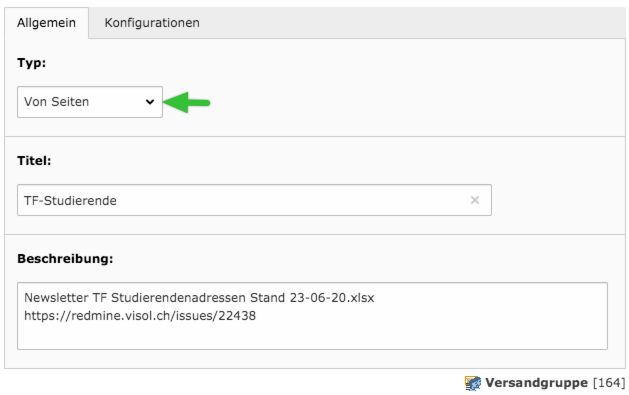Click empty space below text in Beschreibung
Image resolution: width=629 pixels, height=395 pixels.
click(x=312, y=336)
